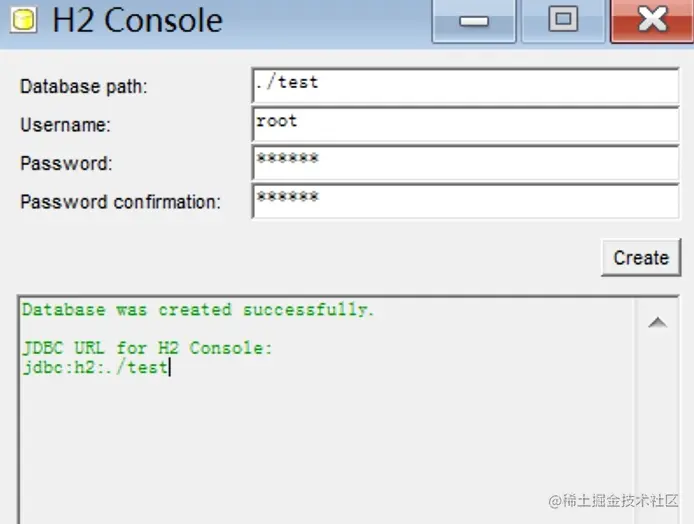Click the 'H2 Console' window title
This screenshot has width=694, height=524.
[137, 20]
